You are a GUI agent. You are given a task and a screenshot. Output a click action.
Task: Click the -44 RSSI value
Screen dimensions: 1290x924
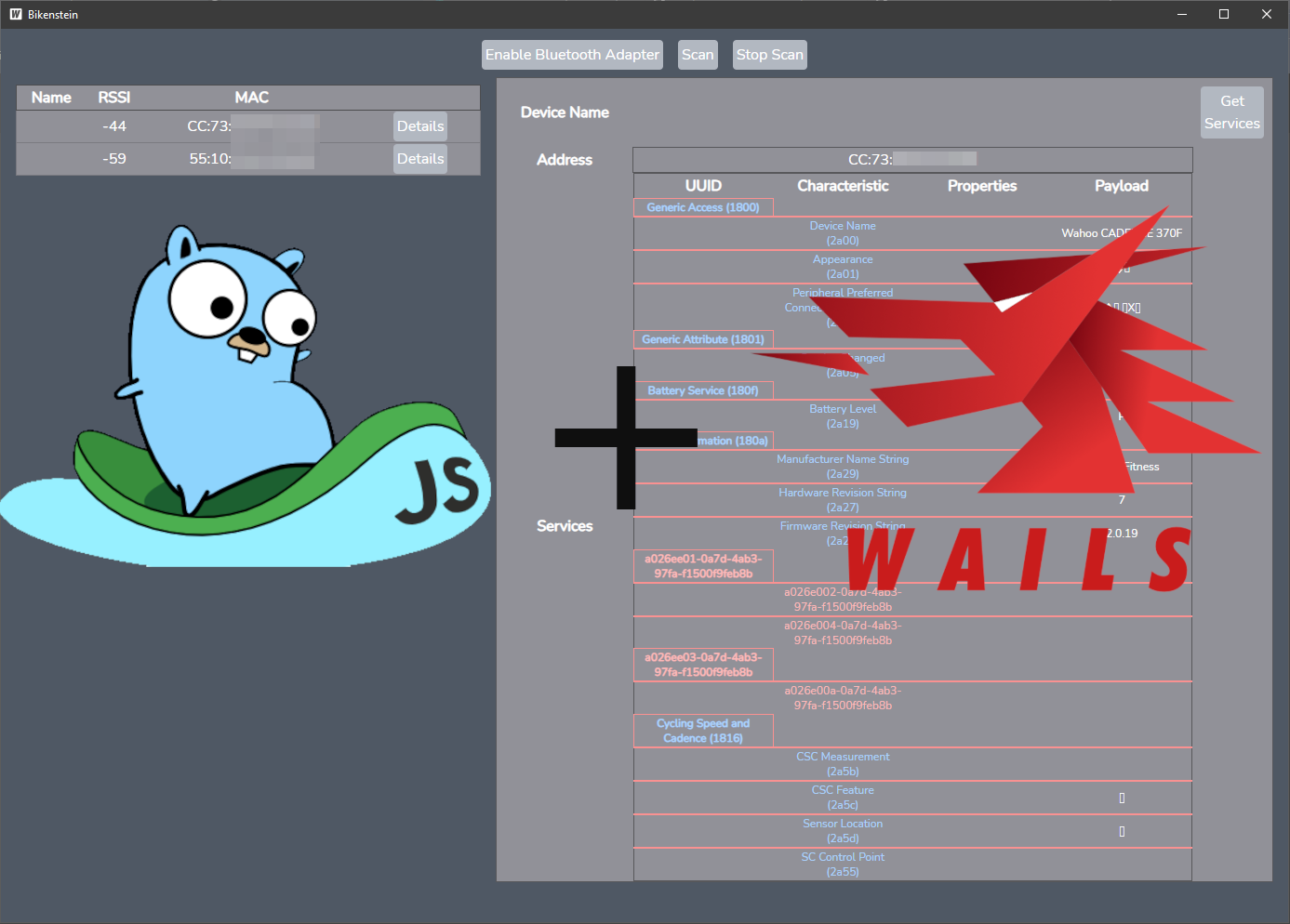tap(114, 126)
